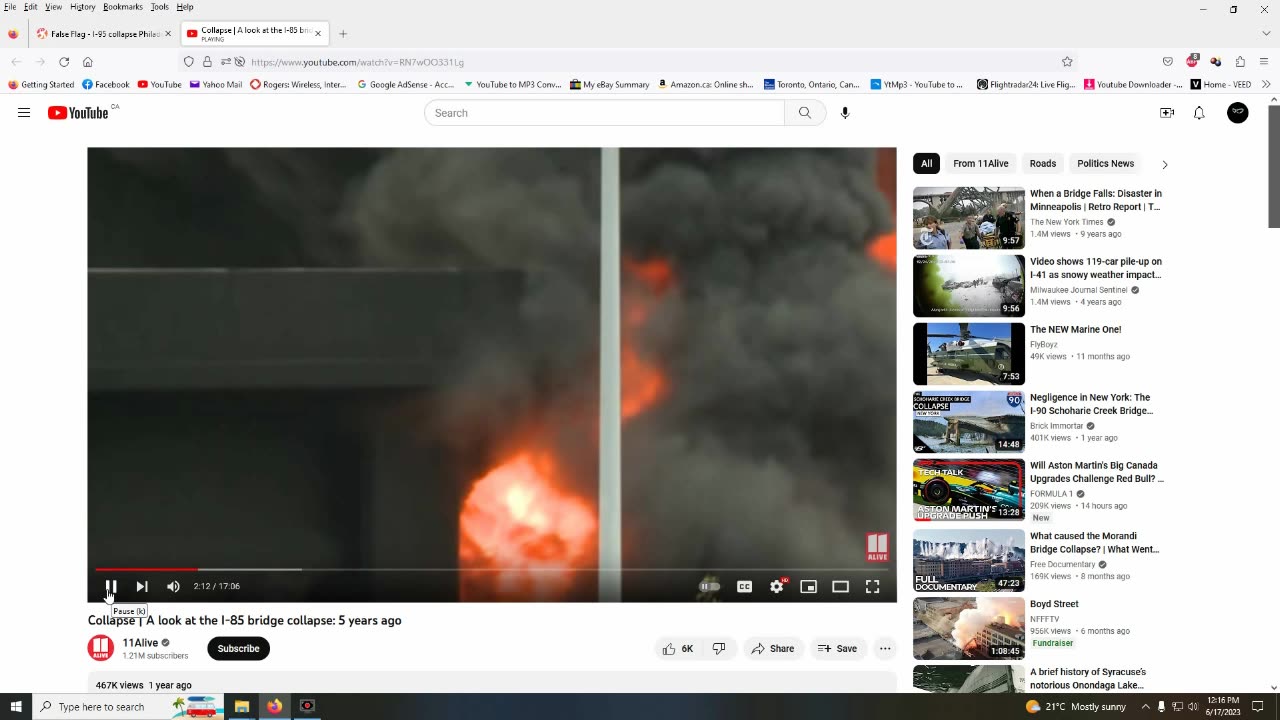Open the Schoharie Creek Bridge video title
Viewport: 1280px width, 720px height.
(x=1092, y=404)
